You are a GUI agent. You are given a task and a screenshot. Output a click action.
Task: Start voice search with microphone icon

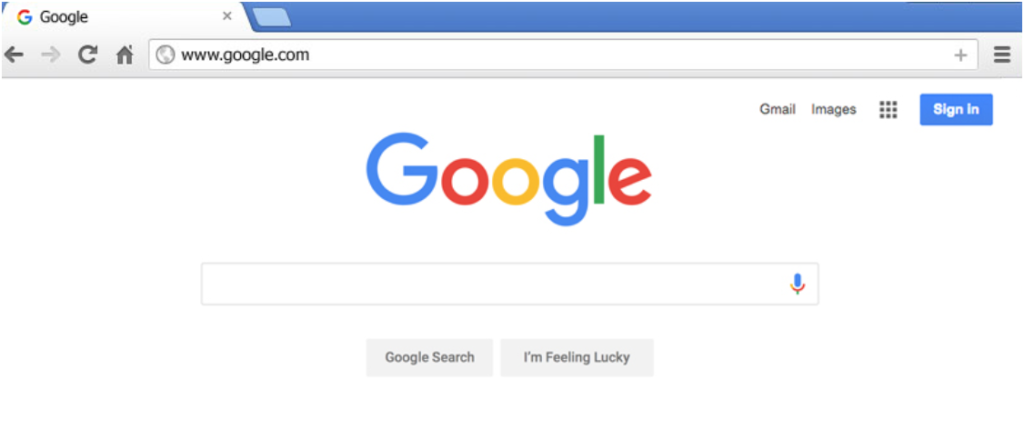pos(797,284)
